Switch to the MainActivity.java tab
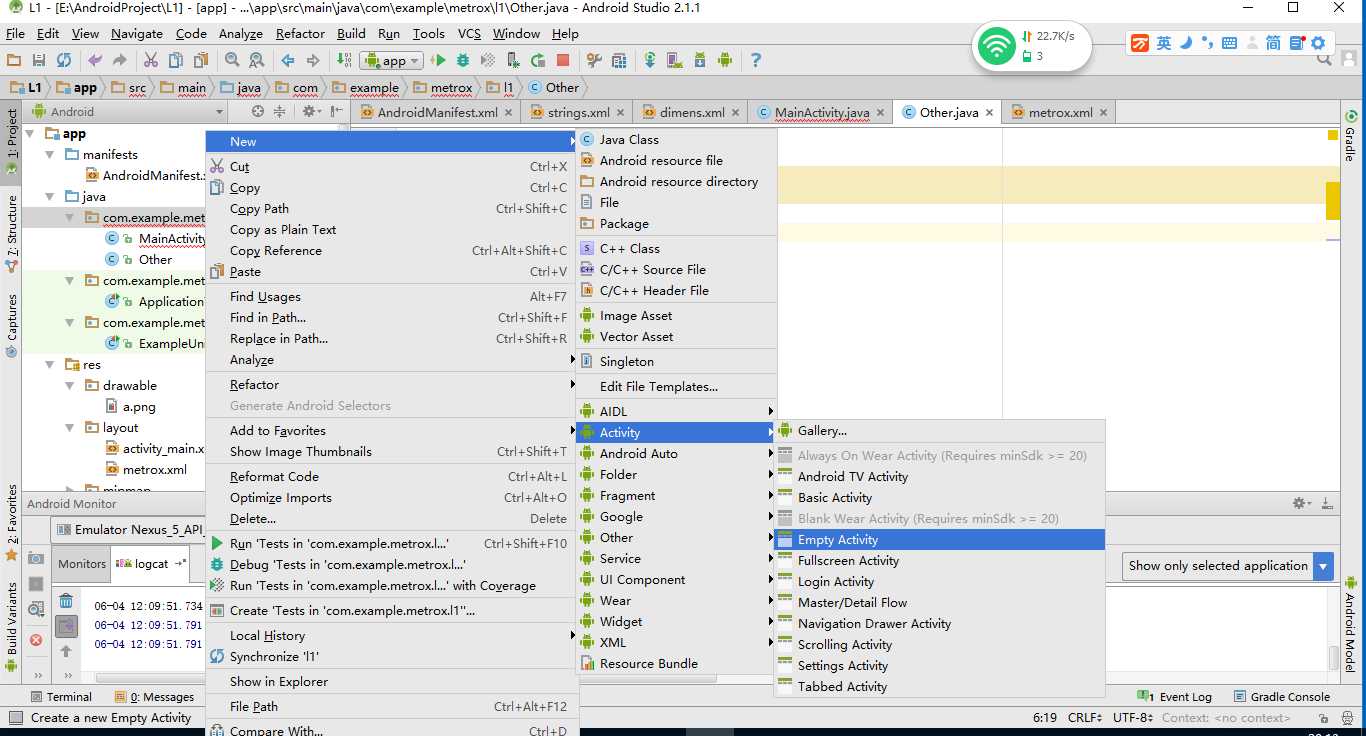Screen dimensions: 1366x736 (821, 113)
